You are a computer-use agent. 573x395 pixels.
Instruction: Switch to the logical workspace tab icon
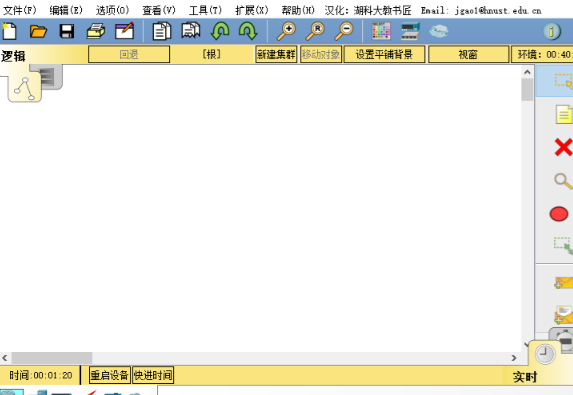tap(24, 88)
